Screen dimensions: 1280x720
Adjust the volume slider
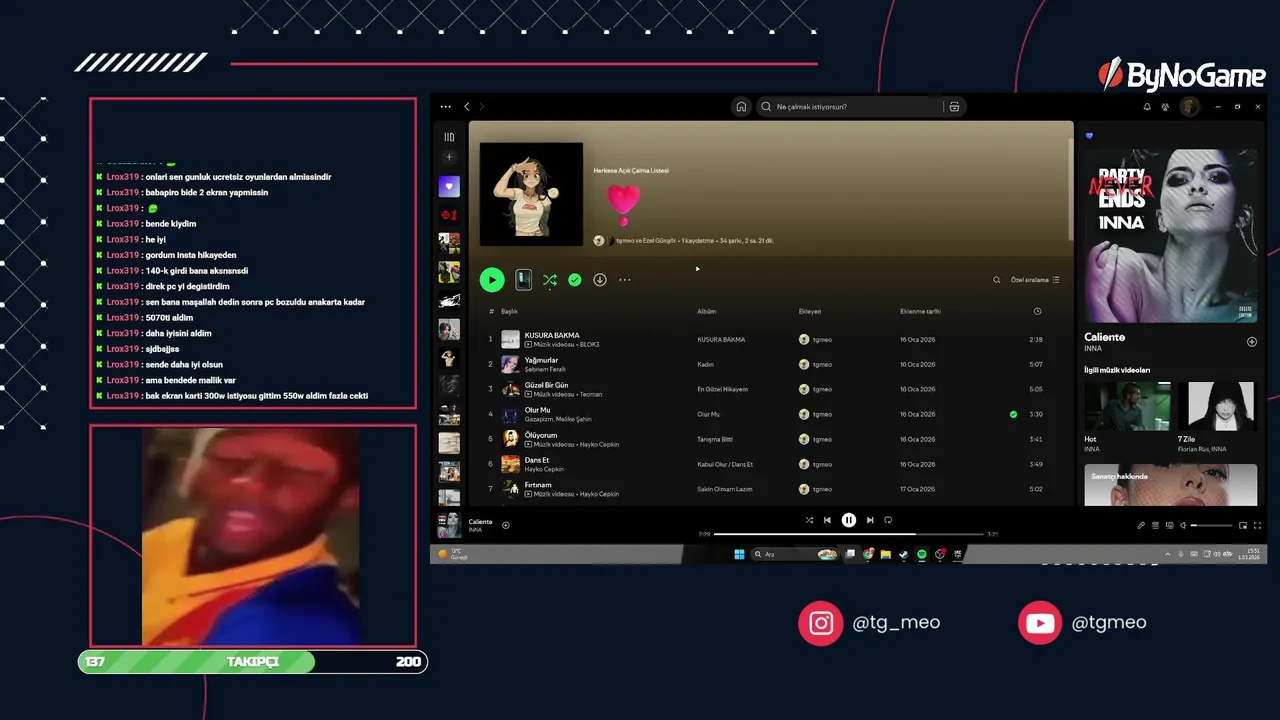[x=1211, y=525]
